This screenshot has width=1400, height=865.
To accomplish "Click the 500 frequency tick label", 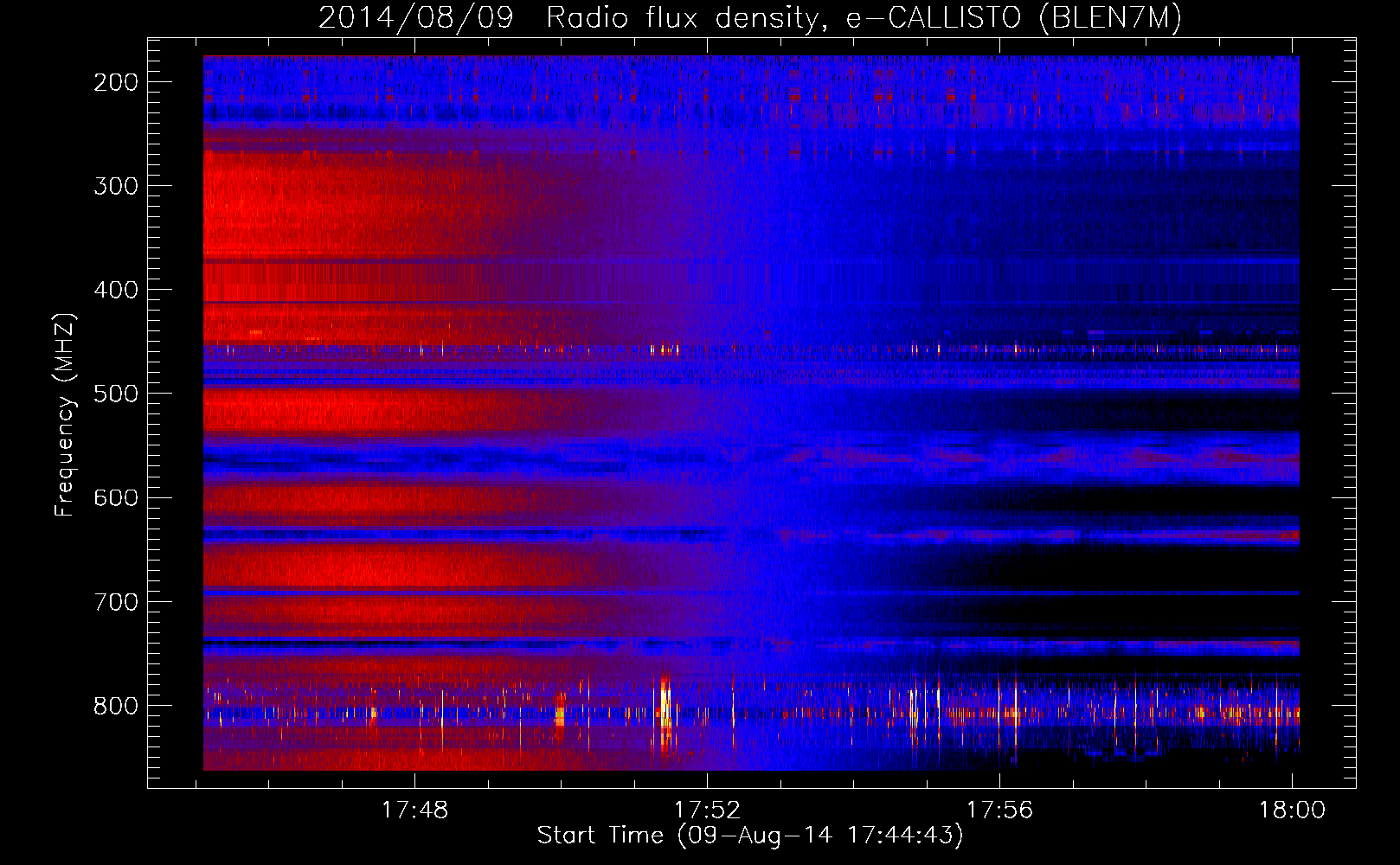I will pyautogui.click(x=116, y=394).
